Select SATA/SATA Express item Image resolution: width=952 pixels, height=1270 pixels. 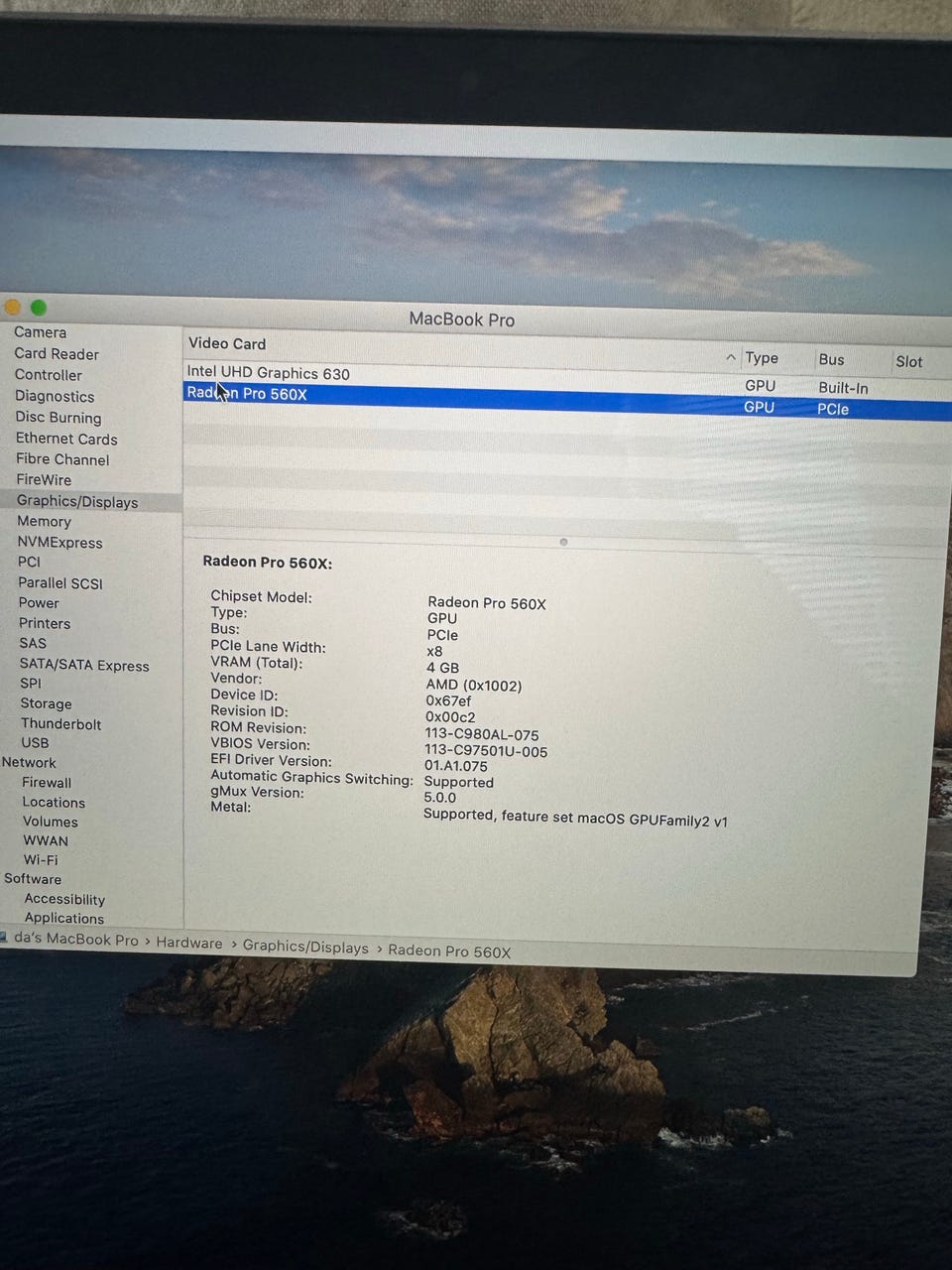[84, 666]
